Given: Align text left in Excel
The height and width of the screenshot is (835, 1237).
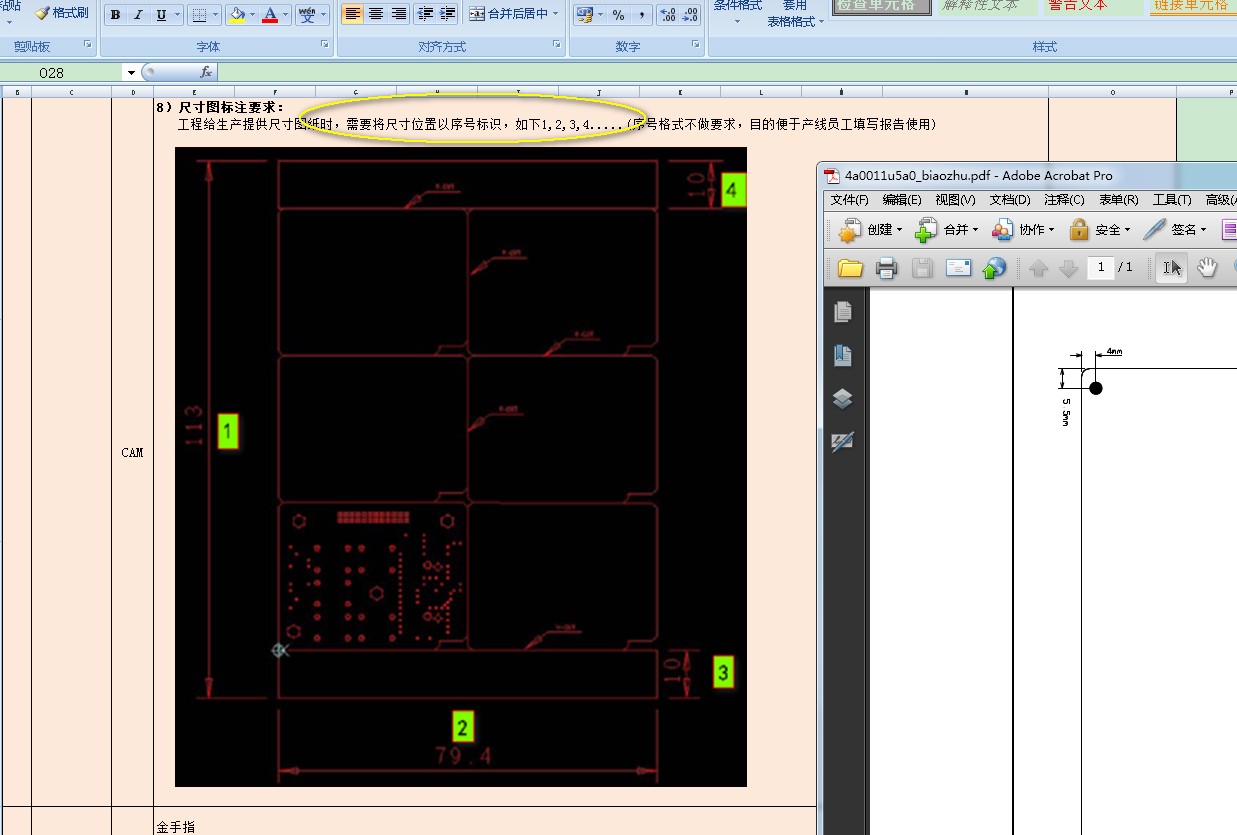Looking at the screenshot, I should click(353, 14).
